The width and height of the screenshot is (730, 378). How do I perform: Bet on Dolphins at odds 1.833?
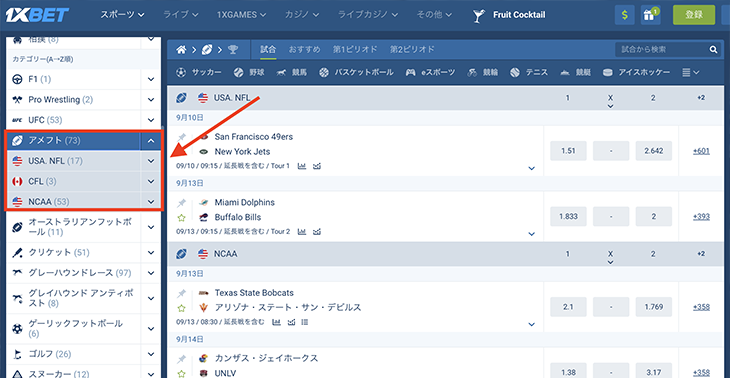(x=568, y=216)
